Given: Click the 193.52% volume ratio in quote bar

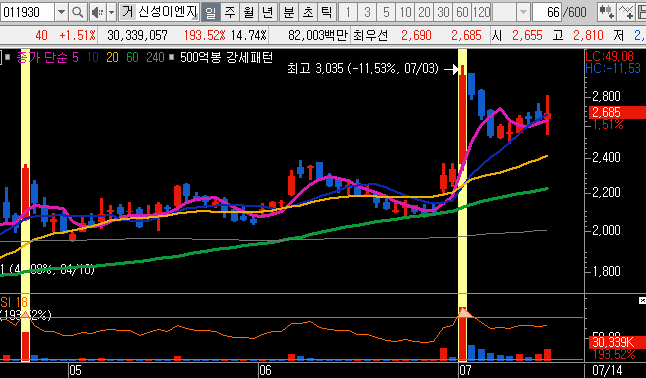Looking at the screenshot, I should (204, 35).
